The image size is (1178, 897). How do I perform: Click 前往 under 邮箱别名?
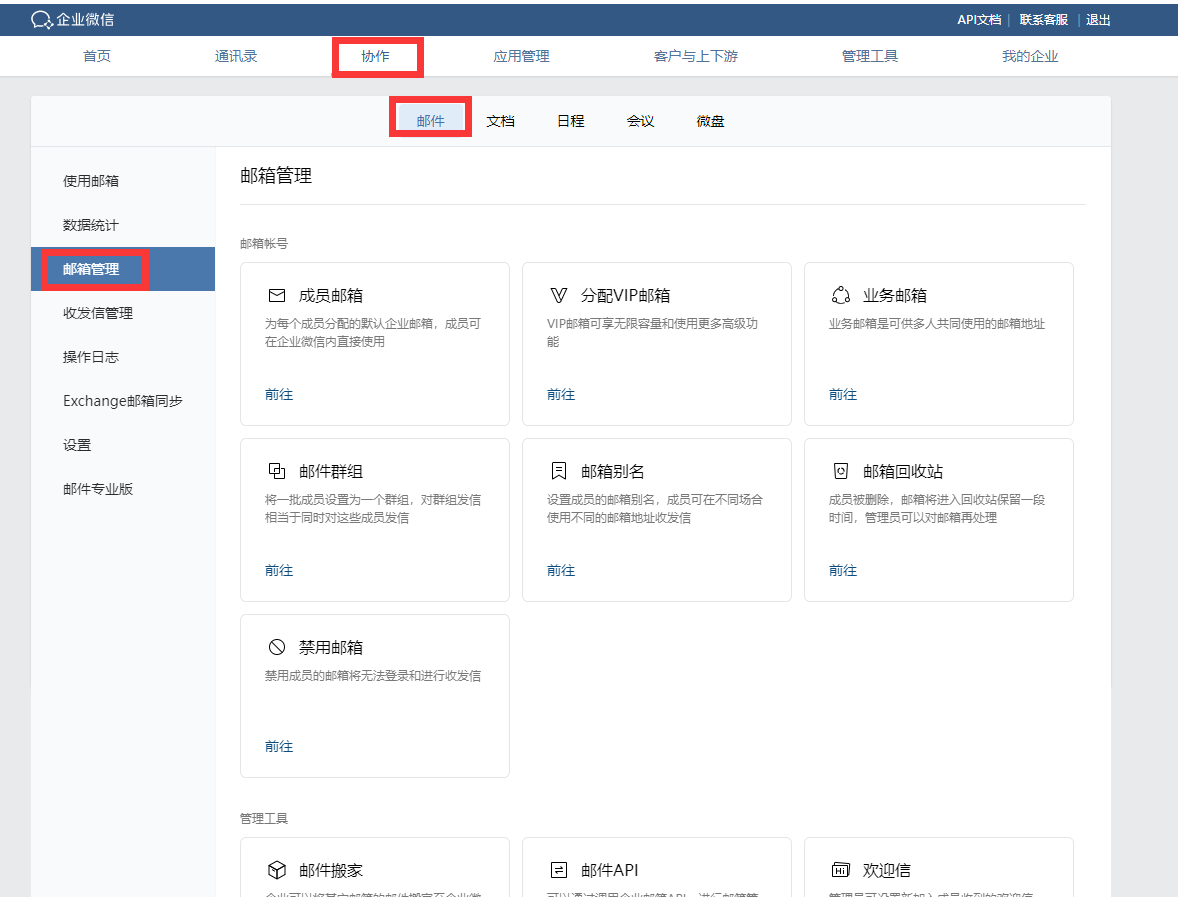560,570
